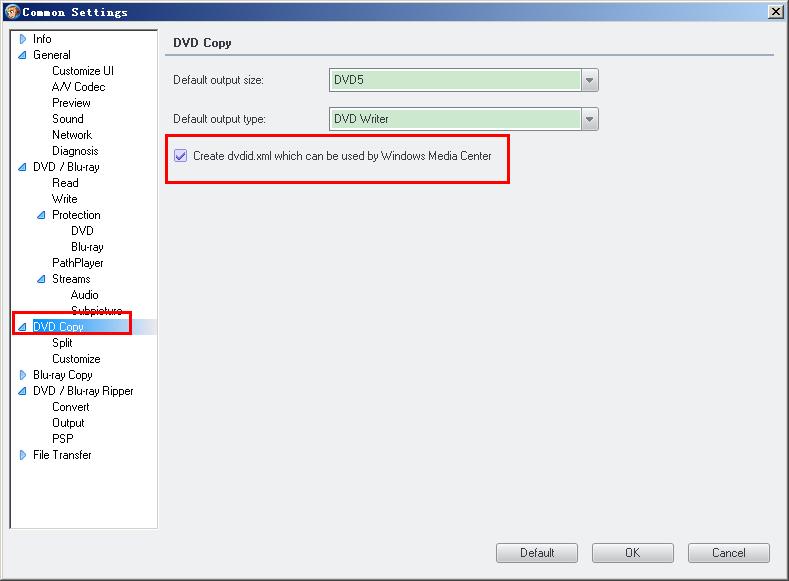Select the DVD Copy tree item
This screenshot has height=581, width=789.
coord(58,327)
